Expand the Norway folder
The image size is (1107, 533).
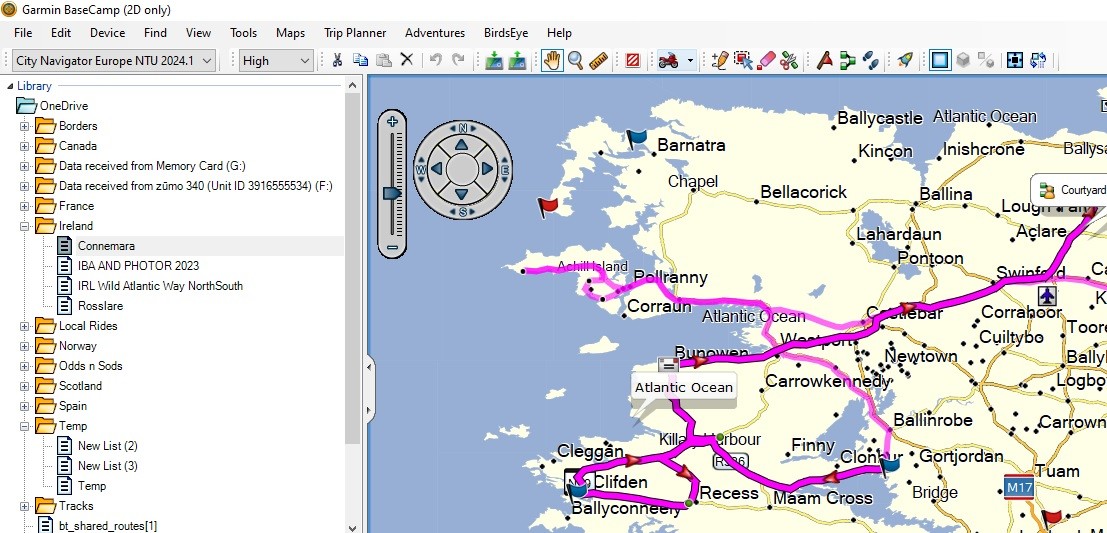pyautogui.click(x=25, y=346)
